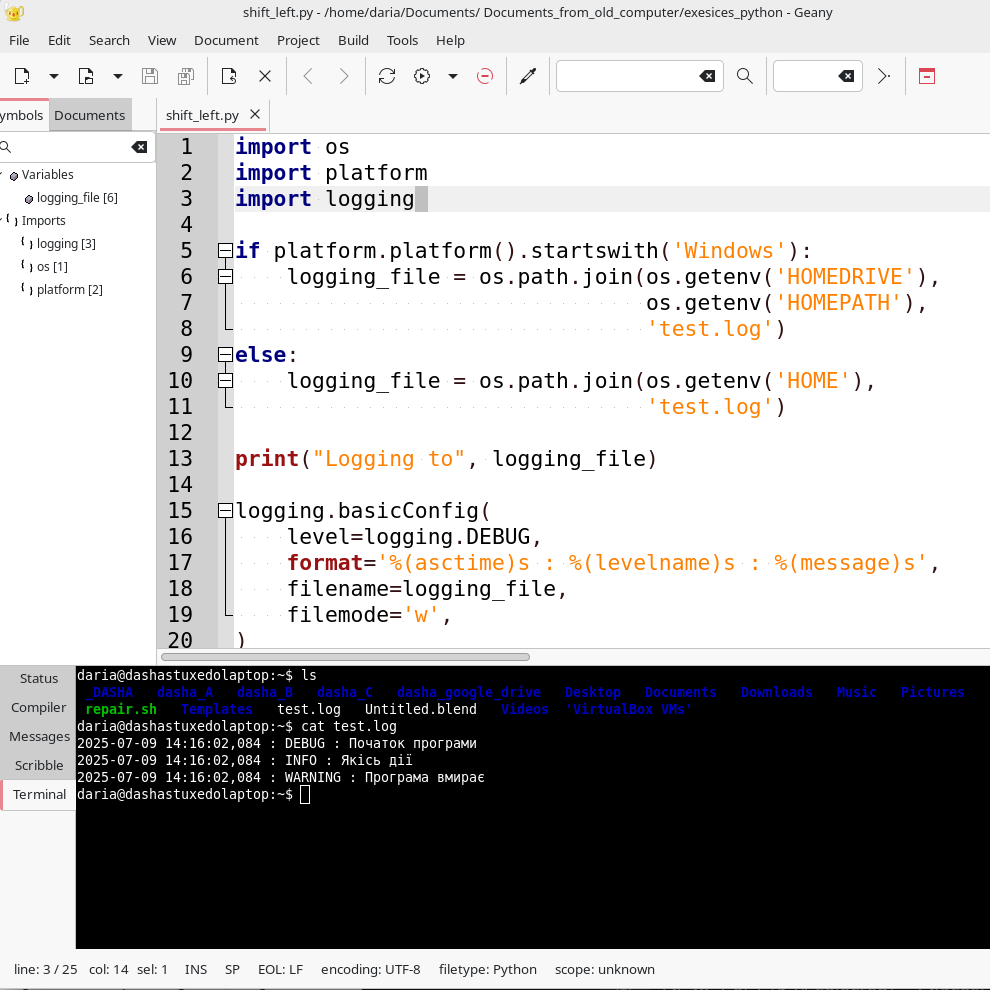Collapse the logging.basicConfig fold at line 15

click(225, 511)
